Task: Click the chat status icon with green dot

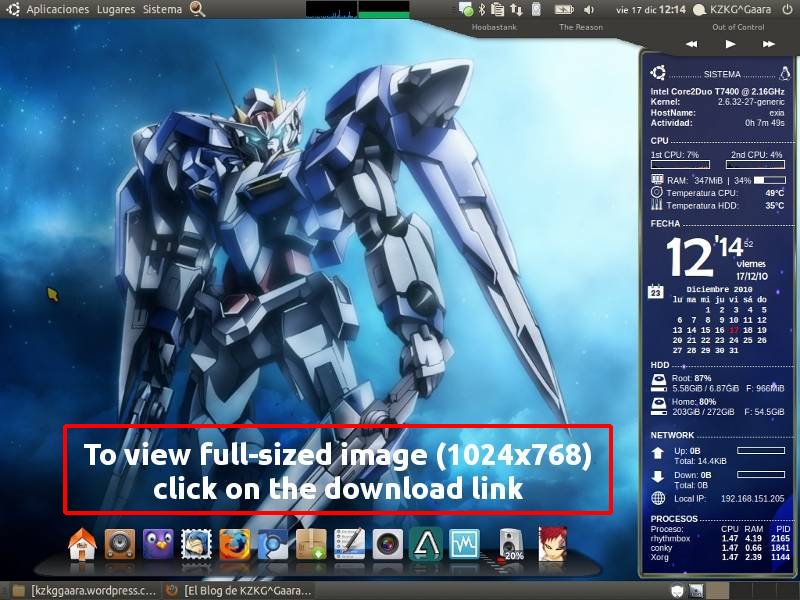Action: (x=465, y=9)
